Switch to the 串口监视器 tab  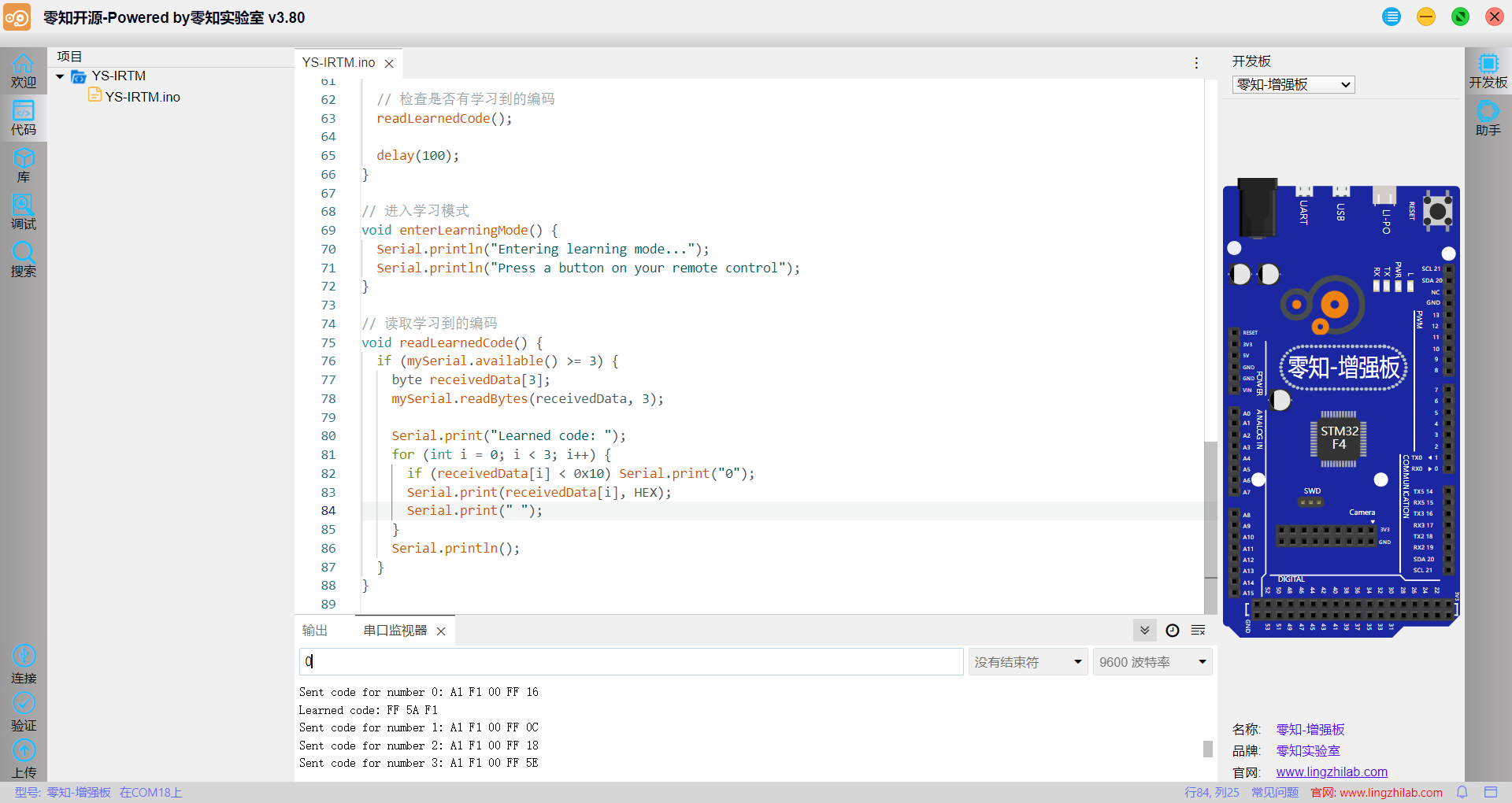point(395,631)
